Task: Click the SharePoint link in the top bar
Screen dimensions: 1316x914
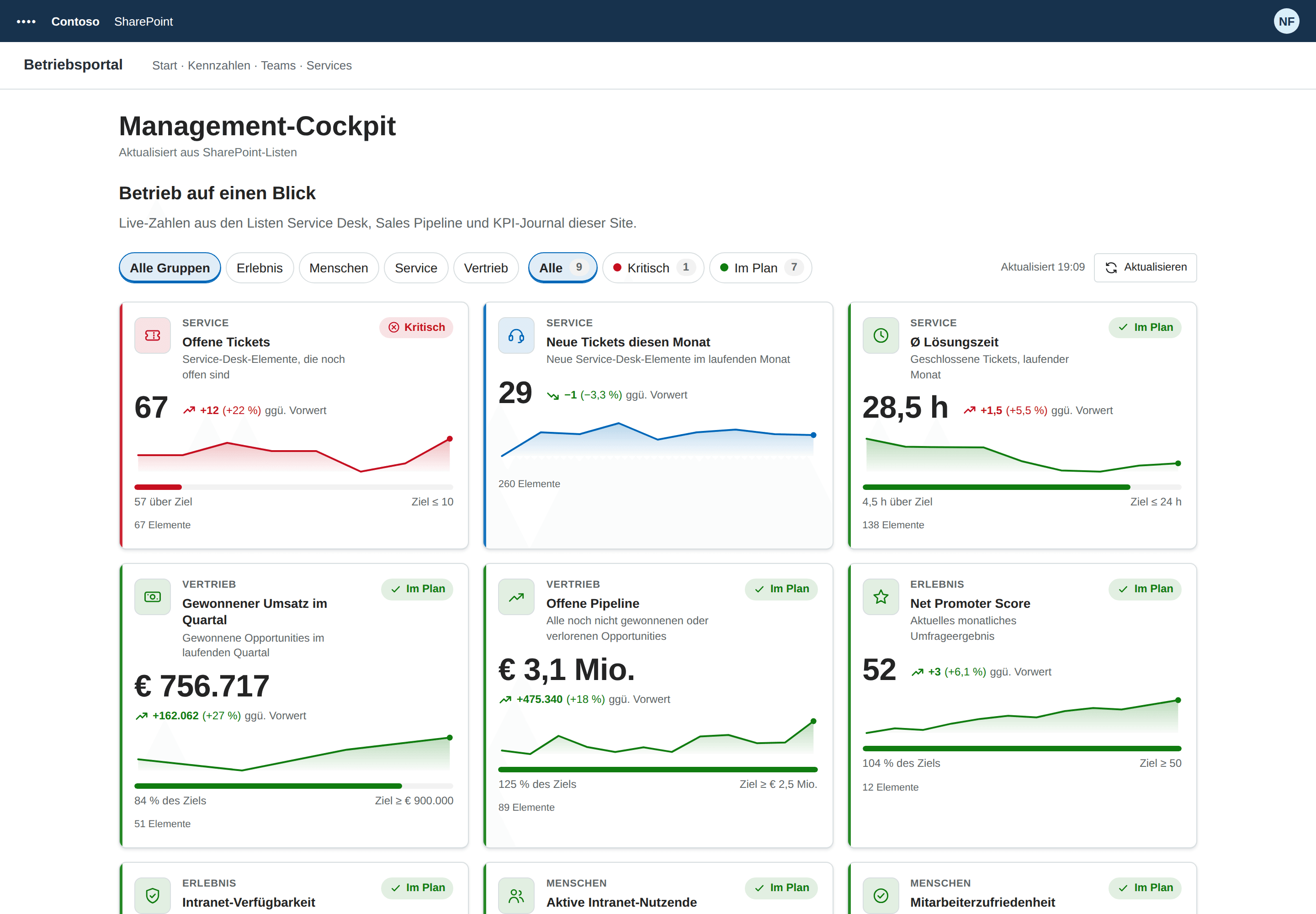Action: pos(143,22)
